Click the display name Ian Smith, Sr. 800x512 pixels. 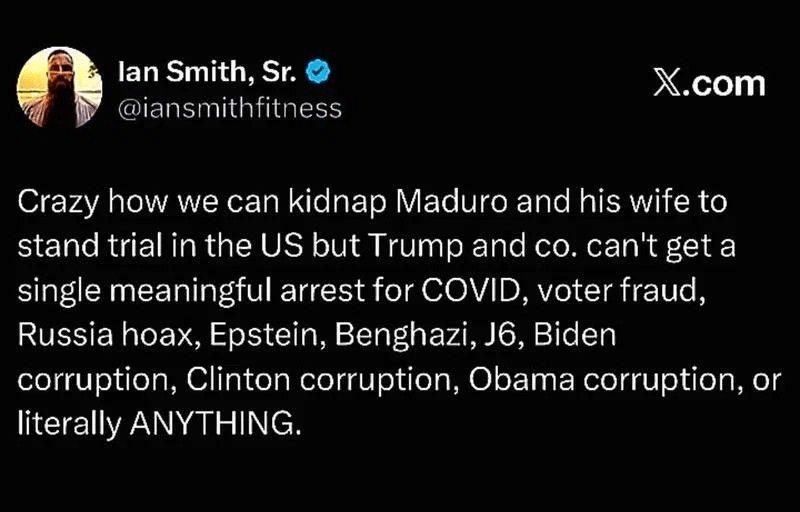click(x=208, y=71)
